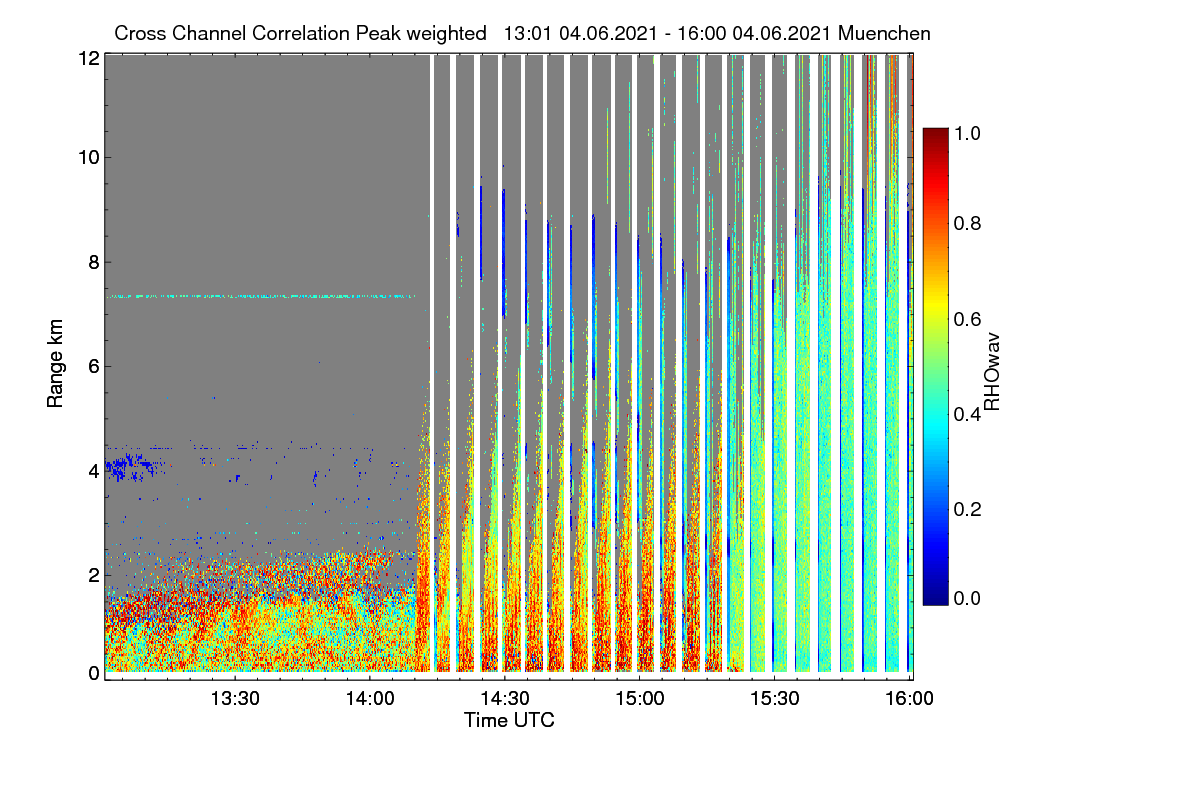Click the colorbar value 0.4
The image size is (1200, 800).
point(965,414)
